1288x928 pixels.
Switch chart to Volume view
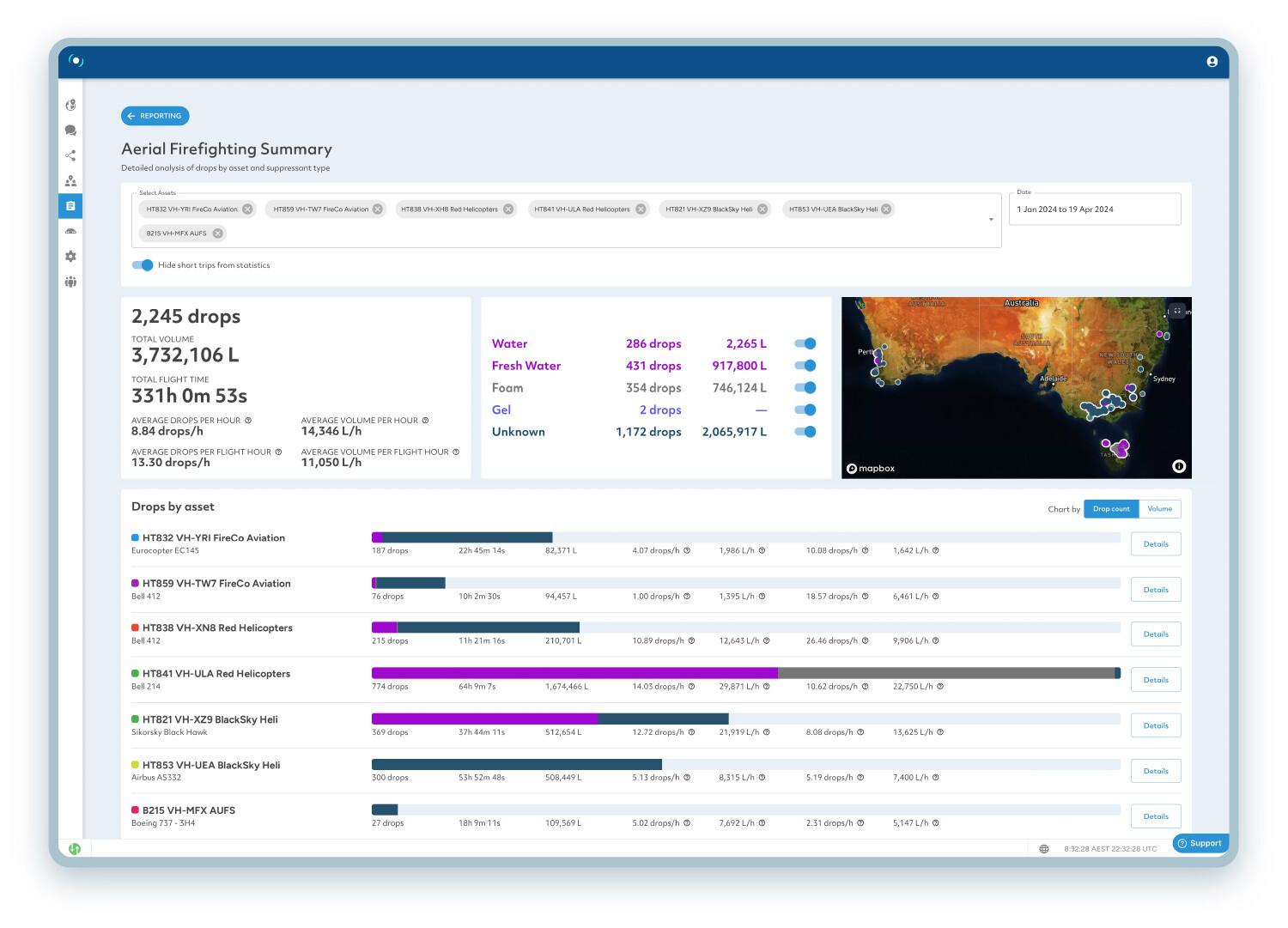(x=1160, y=508)
